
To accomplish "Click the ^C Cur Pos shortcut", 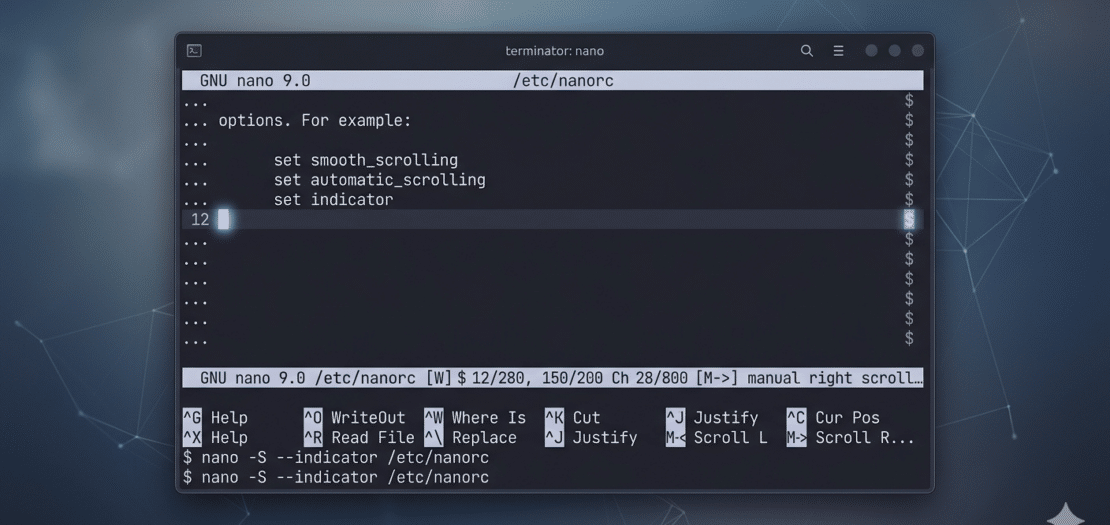I will point(833,418).
